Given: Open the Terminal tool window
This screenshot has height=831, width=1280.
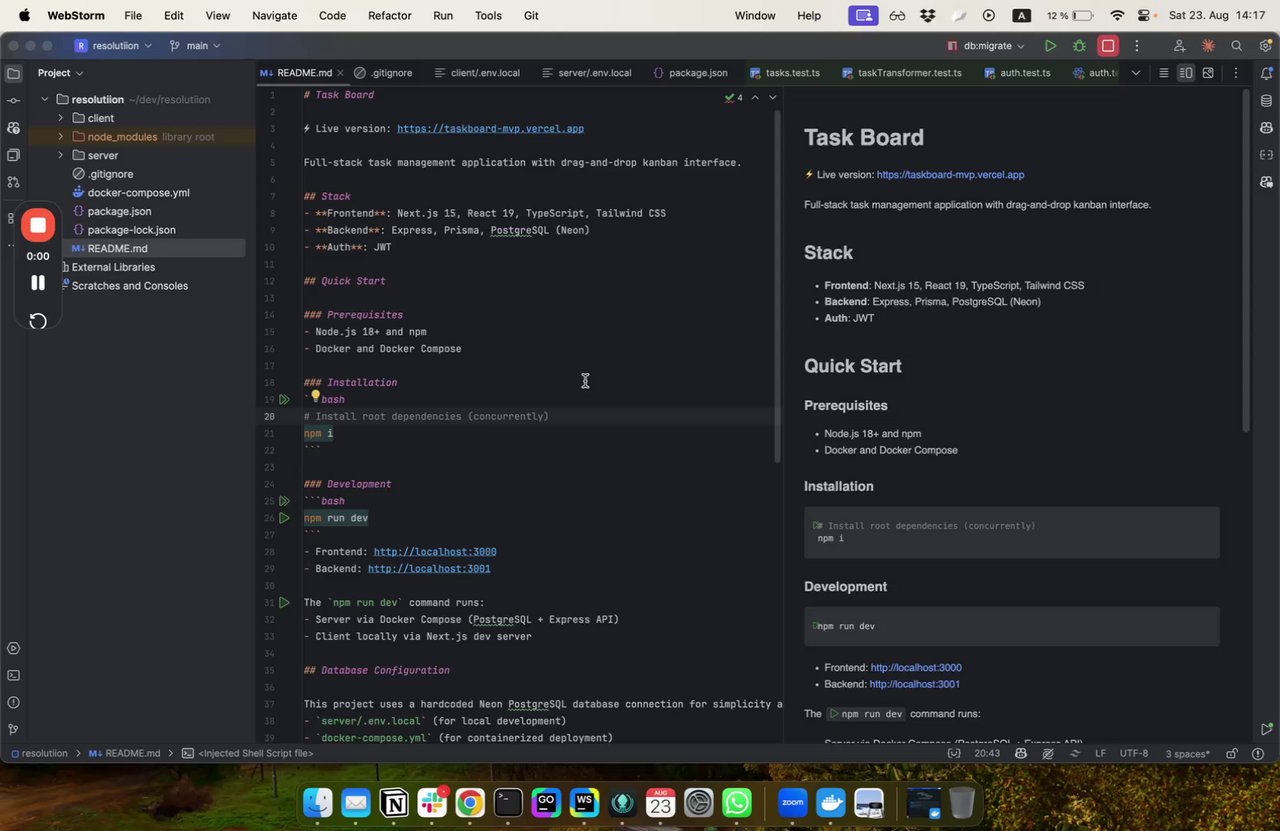Looking at the screenshot, I should click(x=13, y=676).
